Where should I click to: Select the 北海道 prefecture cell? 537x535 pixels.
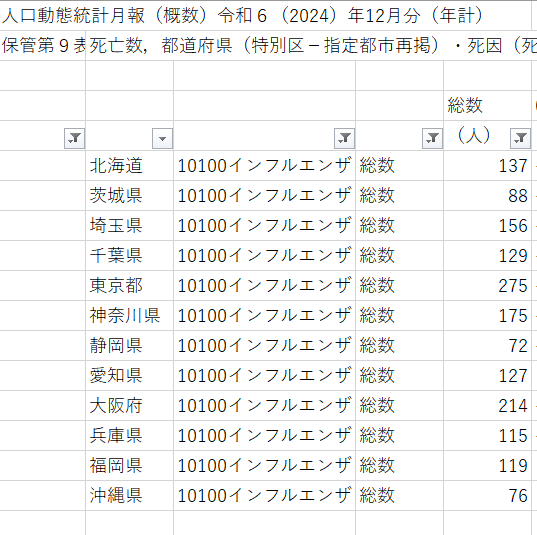coord(129,165)
